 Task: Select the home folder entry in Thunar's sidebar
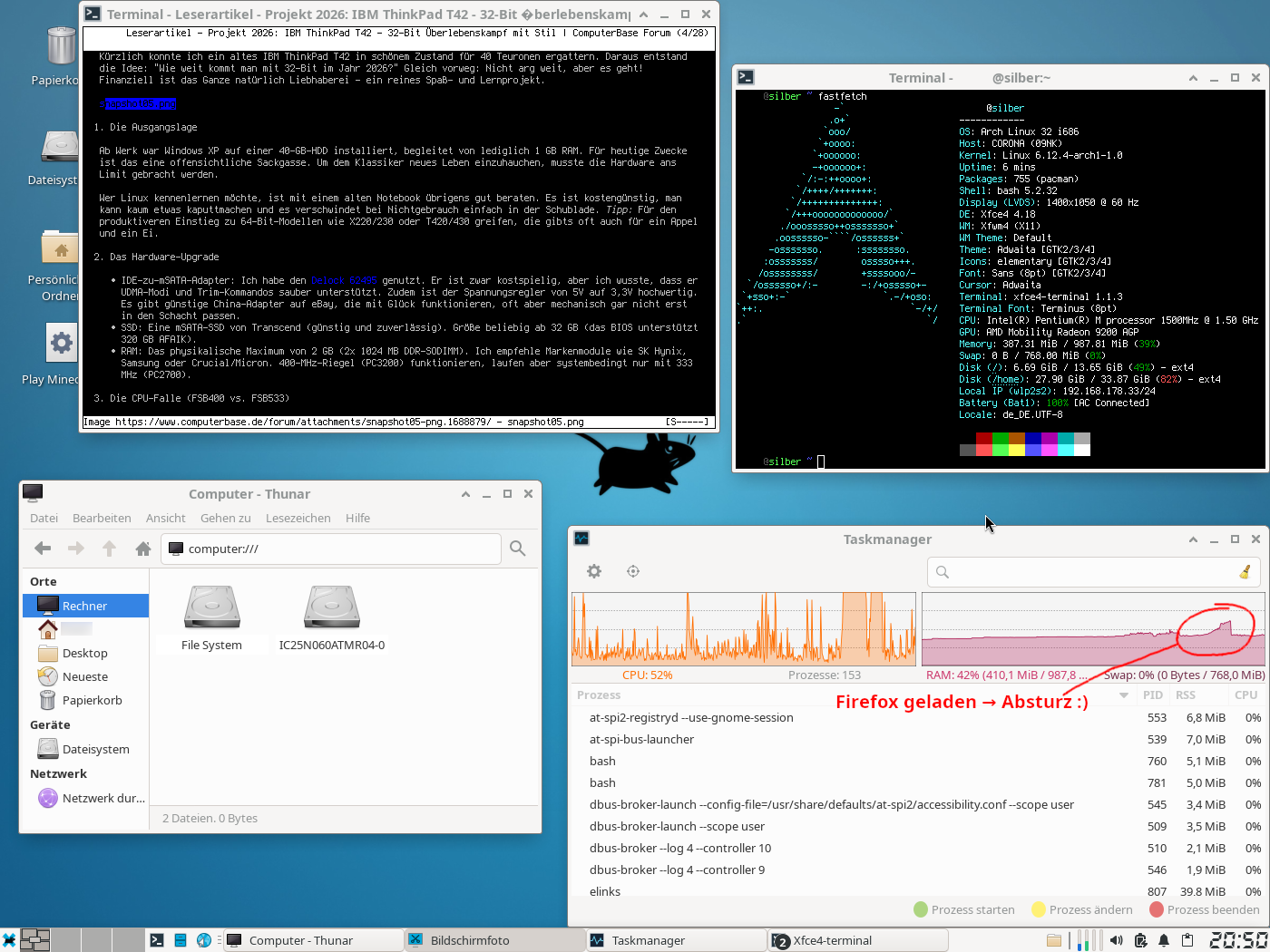click(x=85, y=628)
